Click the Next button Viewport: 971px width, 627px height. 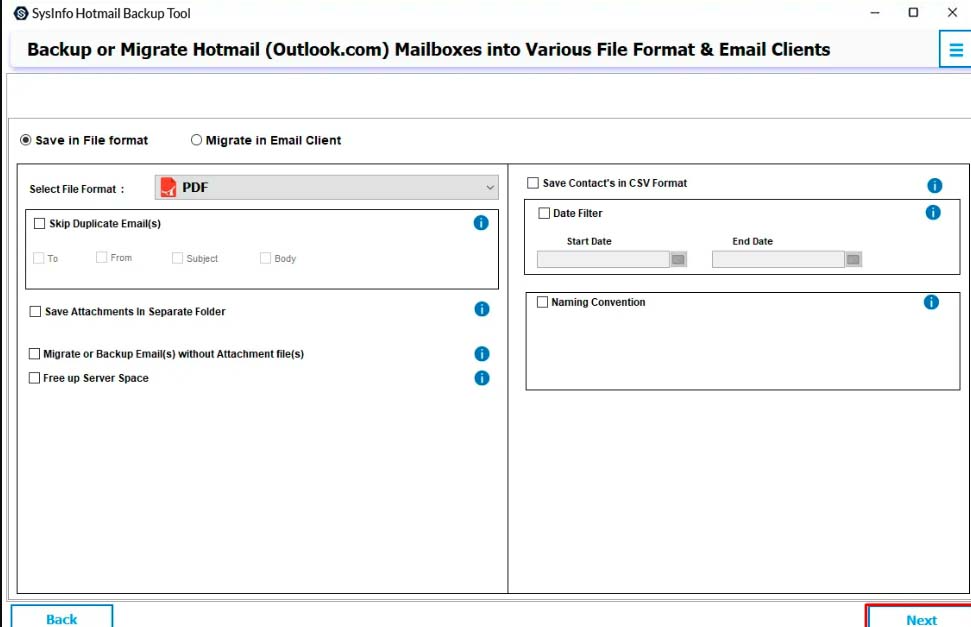coord(920,618)
